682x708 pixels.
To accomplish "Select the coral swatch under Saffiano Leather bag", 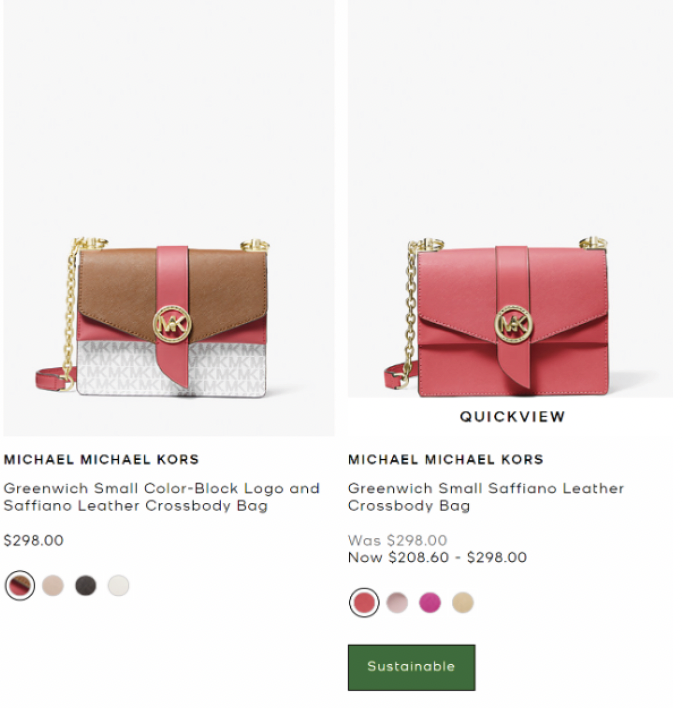I will [x=364, y=603].
